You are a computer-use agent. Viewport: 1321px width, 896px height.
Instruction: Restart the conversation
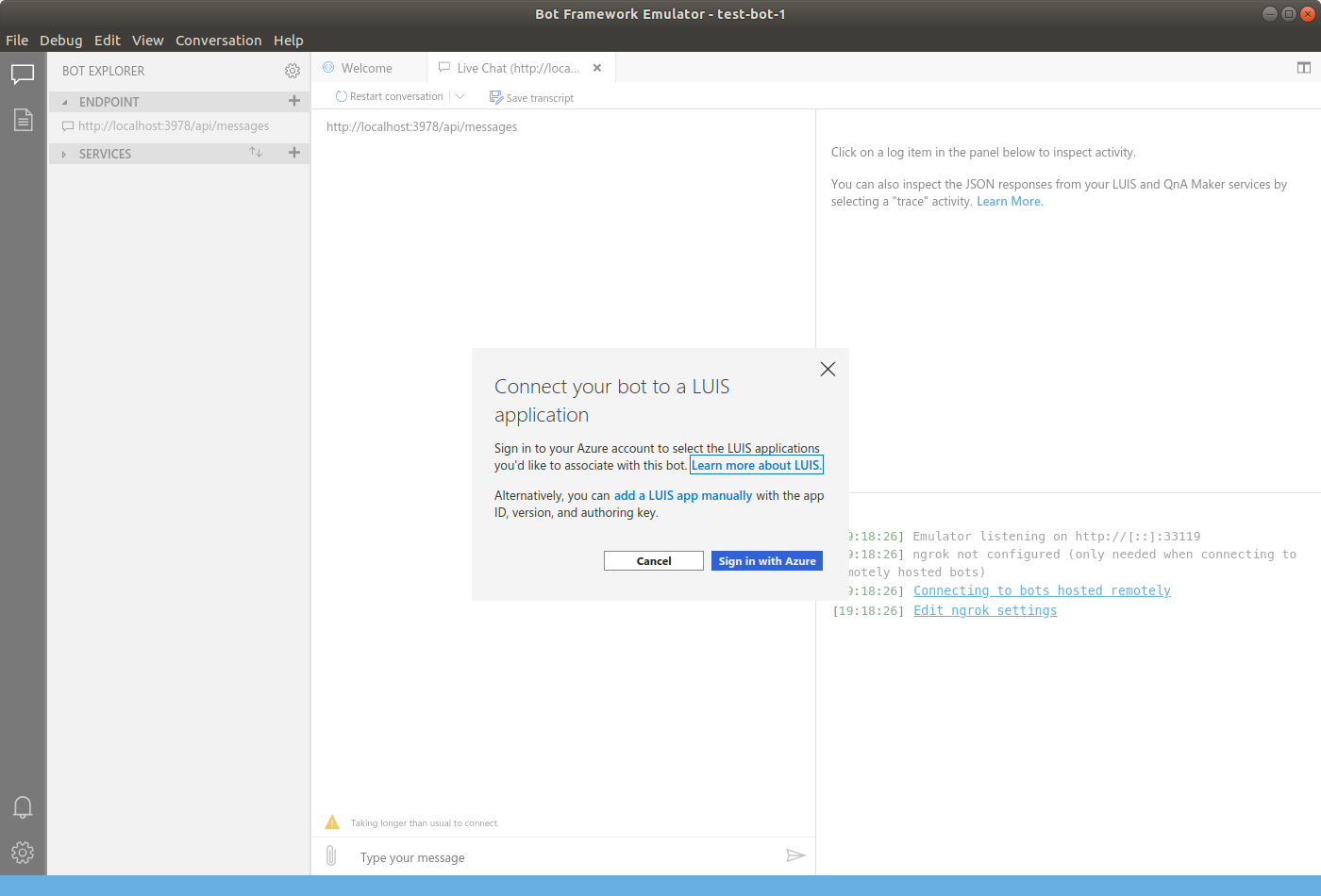coord(390,96)
